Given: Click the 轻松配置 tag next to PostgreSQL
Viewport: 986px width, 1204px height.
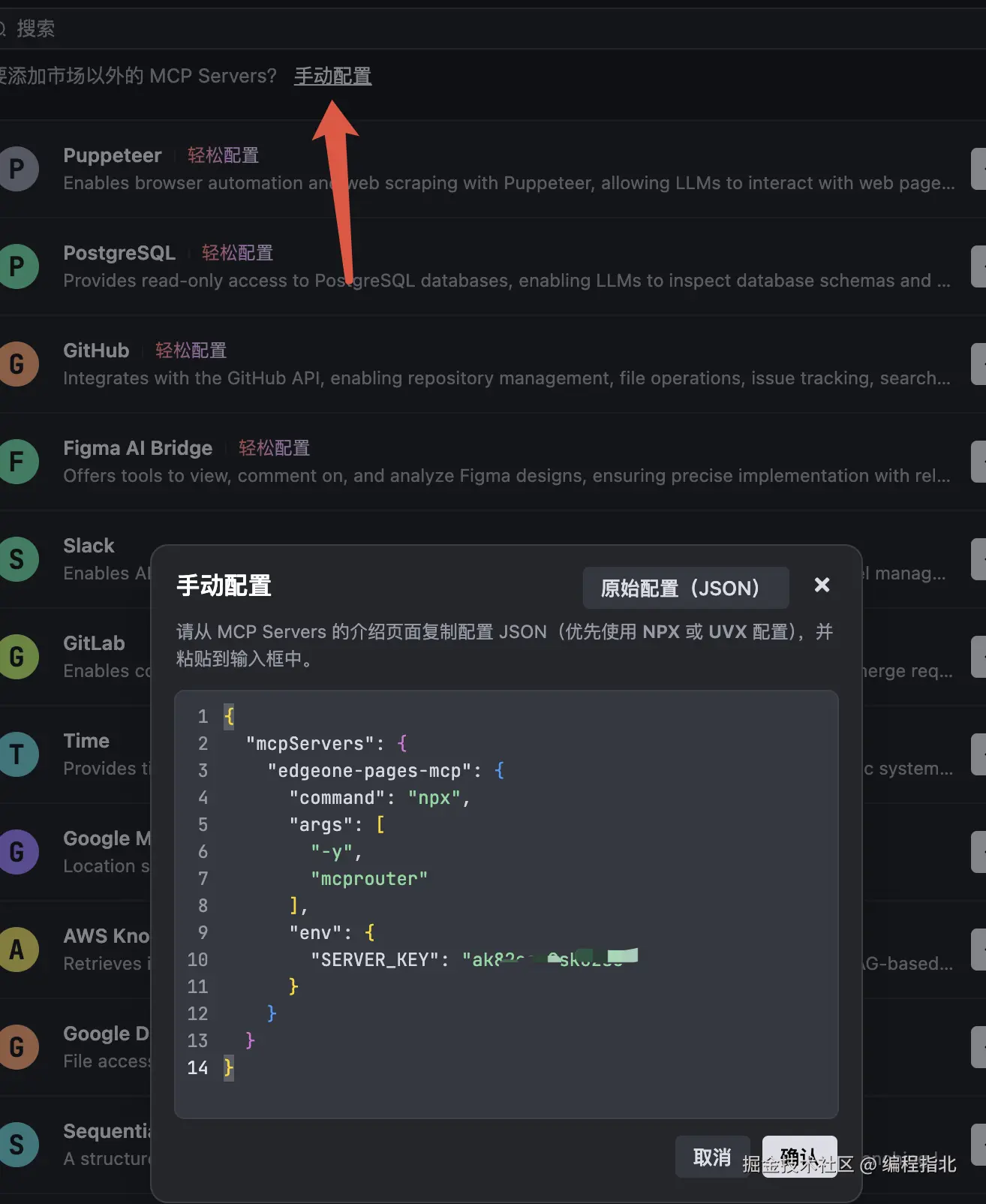Looking at the screenshot, I should (x=237, y=253).
